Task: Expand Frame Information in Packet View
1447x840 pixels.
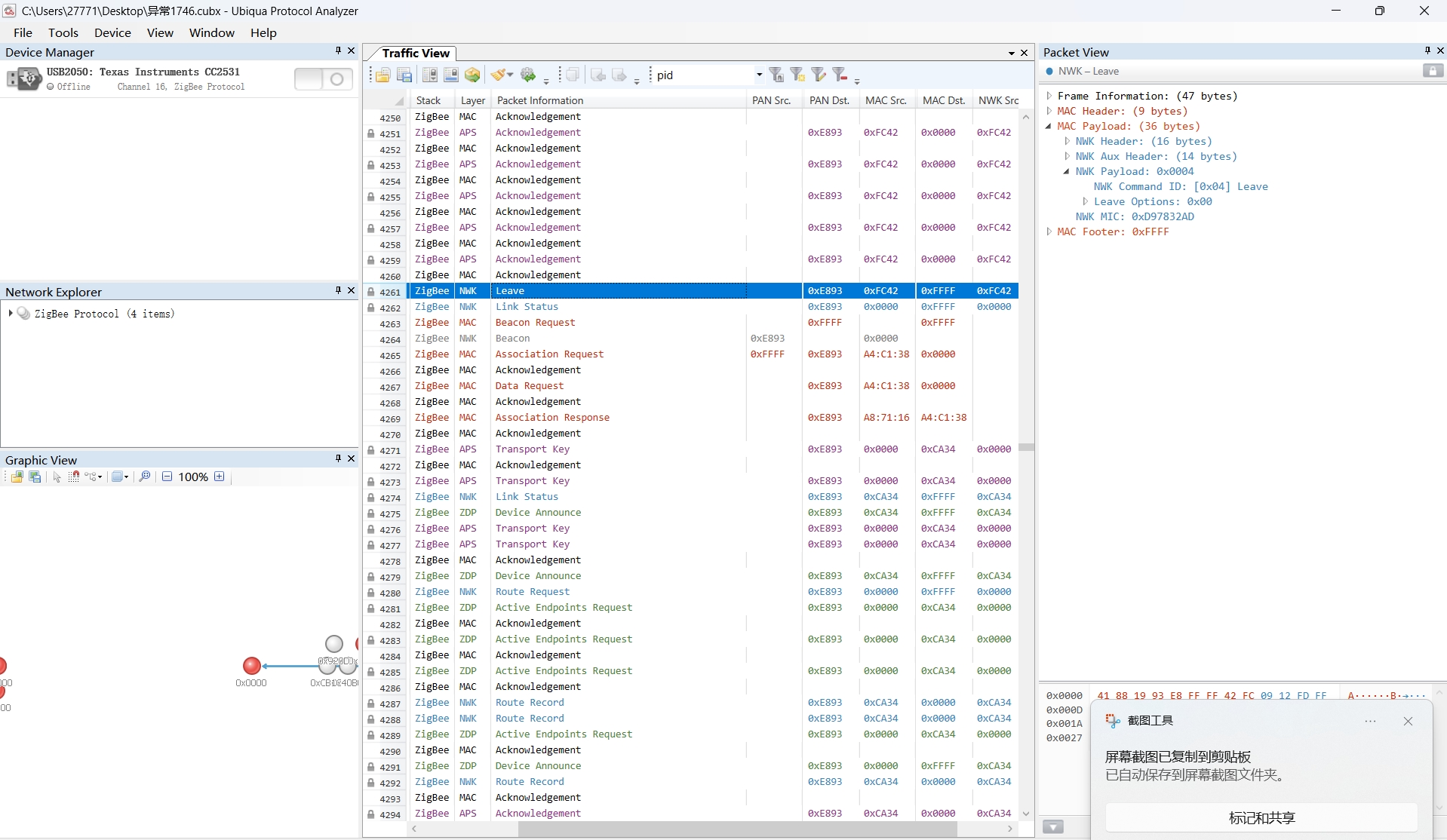Action: tap(1049, 96)
